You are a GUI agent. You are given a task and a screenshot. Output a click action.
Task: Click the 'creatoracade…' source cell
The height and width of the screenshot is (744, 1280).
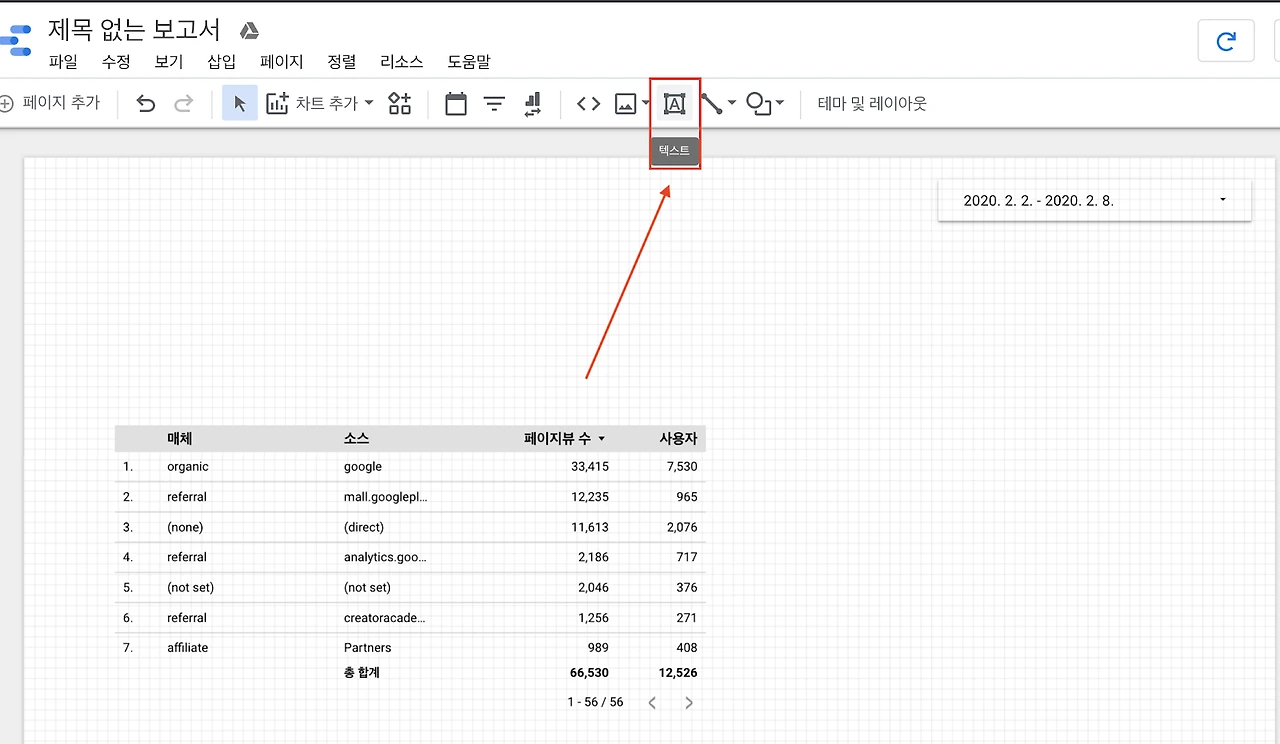[385, 618]
